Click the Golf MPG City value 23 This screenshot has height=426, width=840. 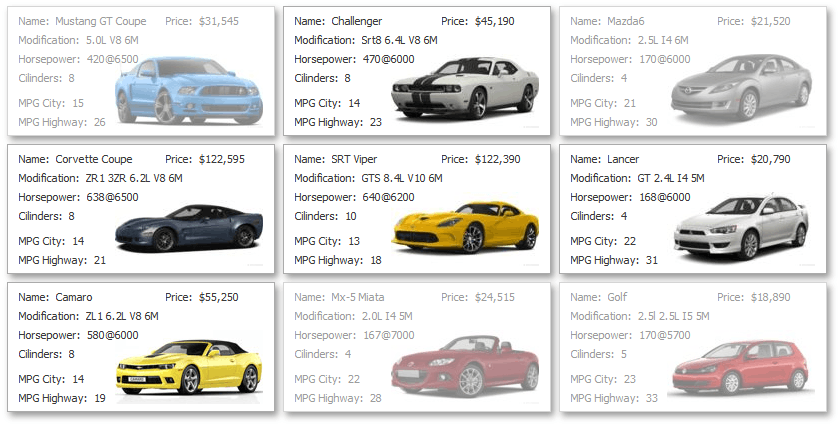[x=630, y=379]
